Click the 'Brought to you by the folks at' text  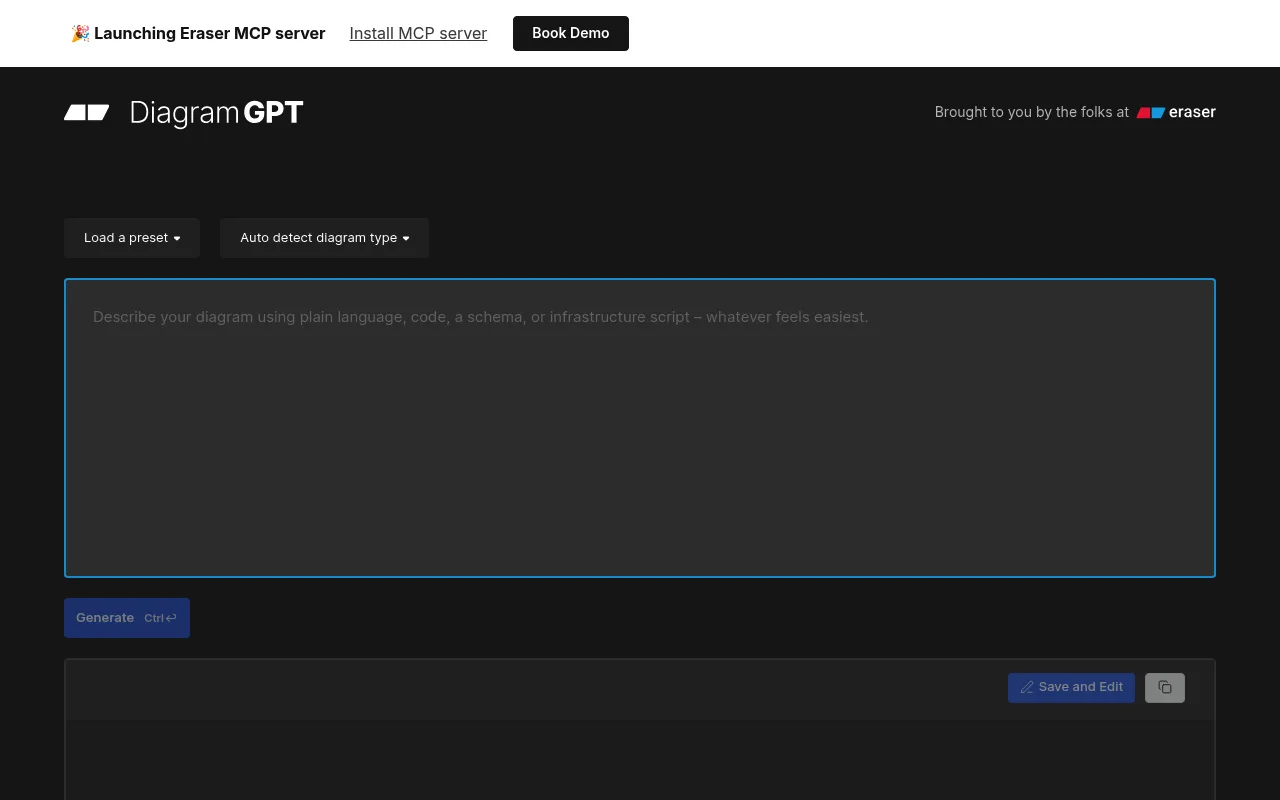coord(1032,112)
